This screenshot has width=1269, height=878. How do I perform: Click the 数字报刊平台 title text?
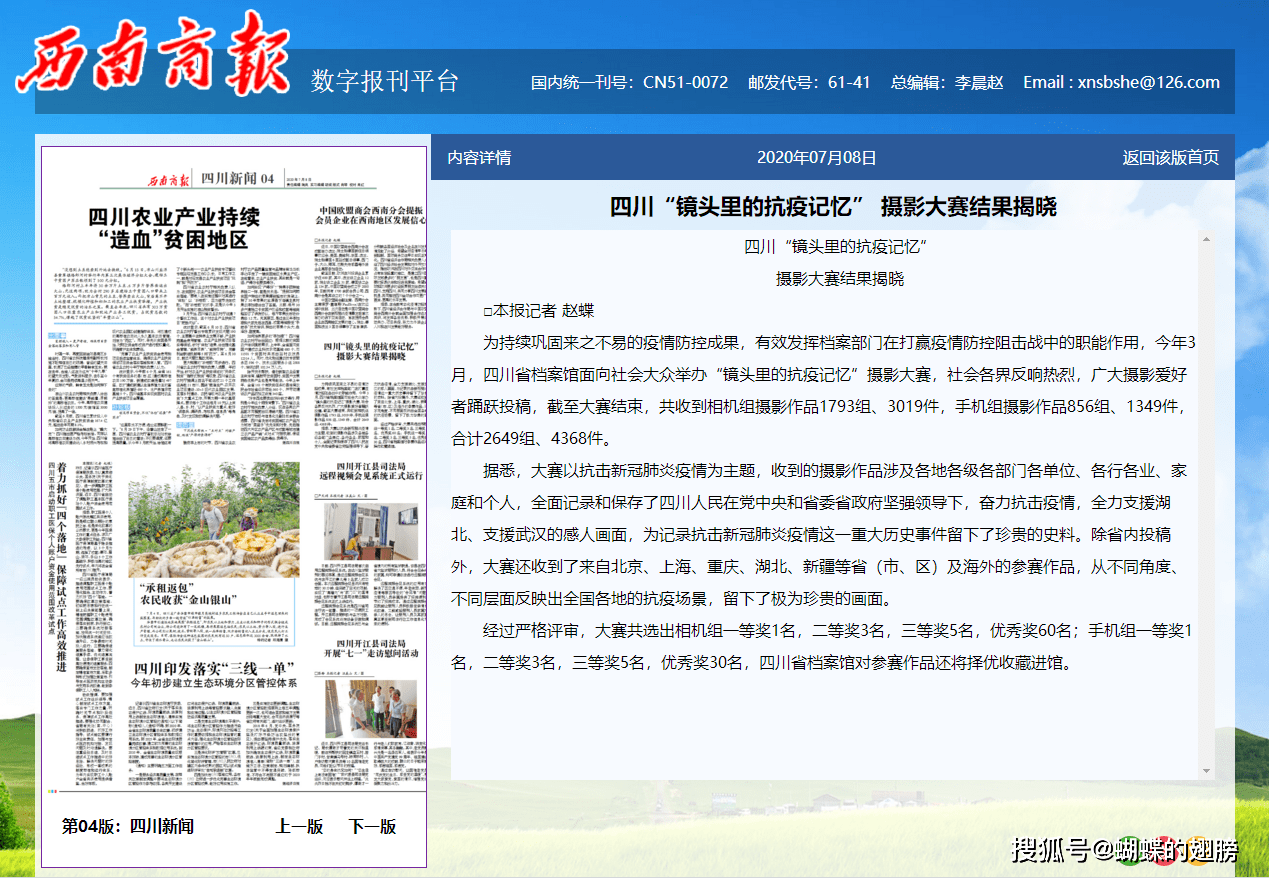(x=384, y=81)
